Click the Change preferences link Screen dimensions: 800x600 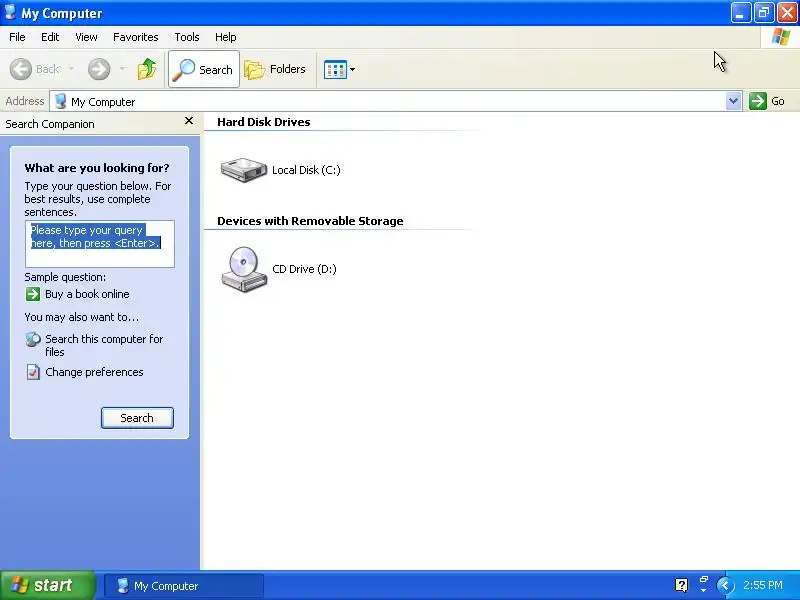(x=94, y=372)
